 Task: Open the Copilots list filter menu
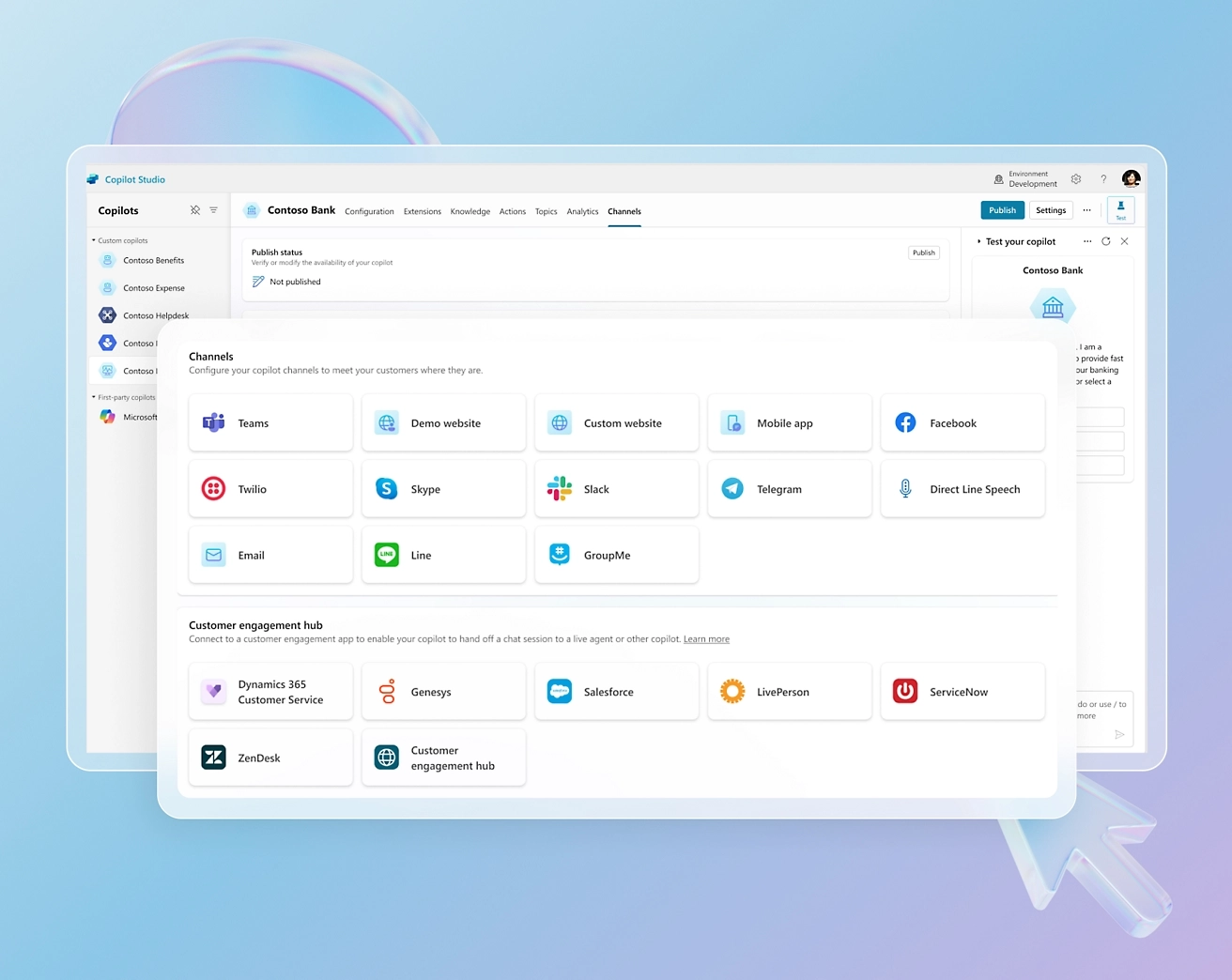pyautogui.click(x=213, y=210)
